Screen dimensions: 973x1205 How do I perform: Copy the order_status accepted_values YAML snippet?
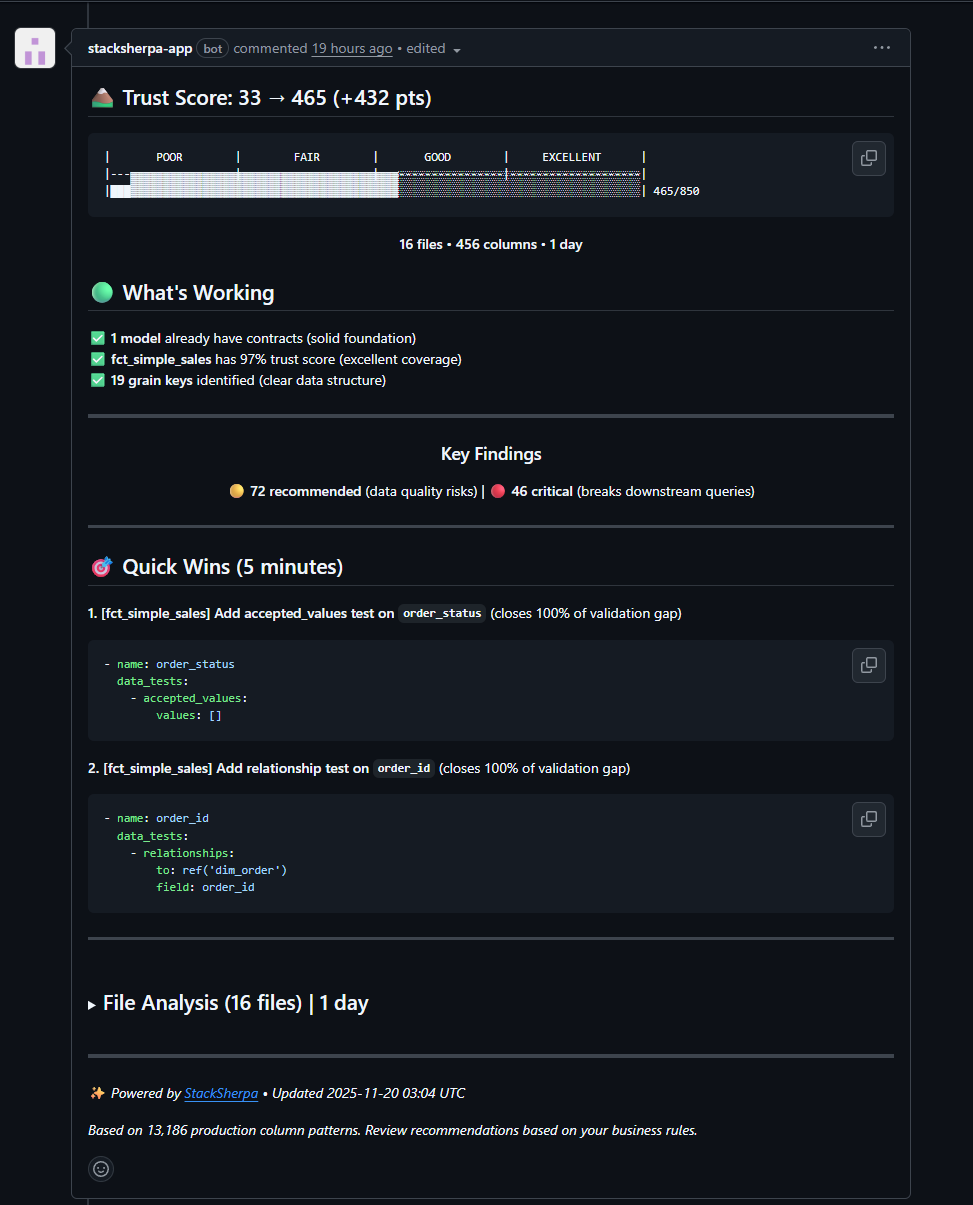coord(868,665)
